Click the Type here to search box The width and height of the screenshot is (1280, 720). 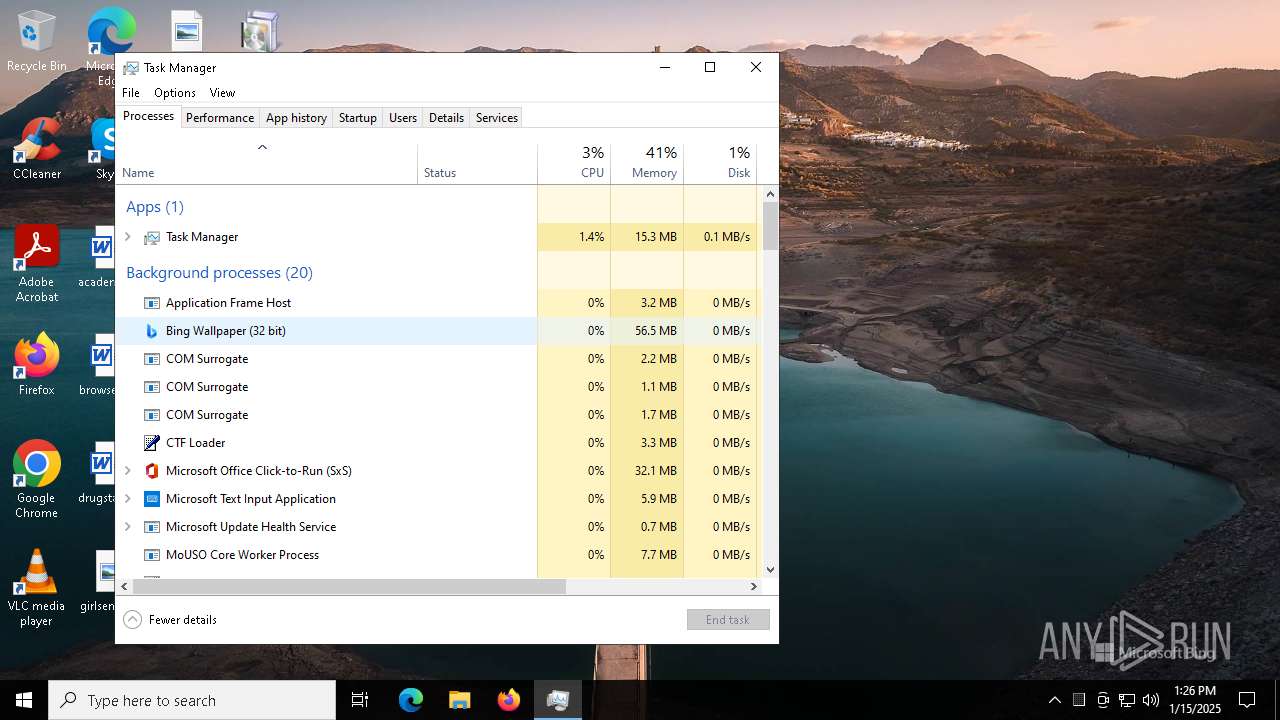192,700
